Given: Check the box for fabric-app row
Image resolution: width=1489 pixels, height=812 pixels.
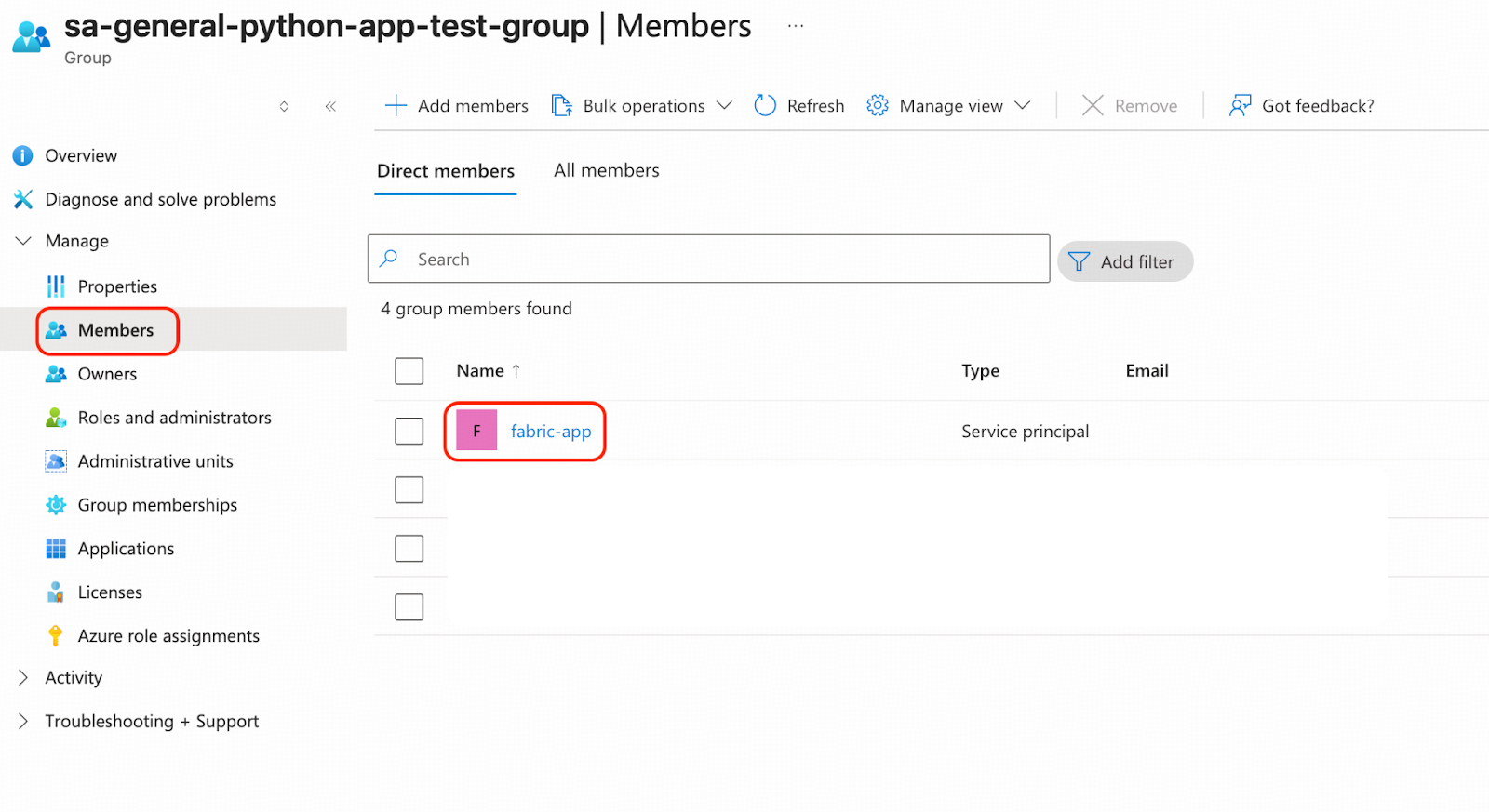Looking at the screenshot, I should (x=409, y=432).
